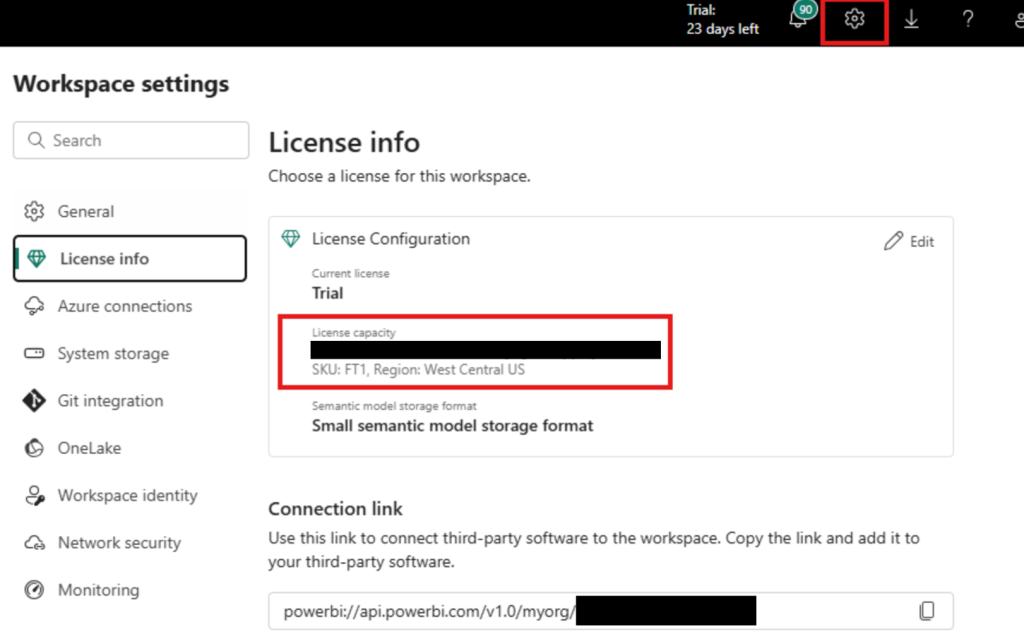Copy the connection link with the copy icon

pos(927,610)
